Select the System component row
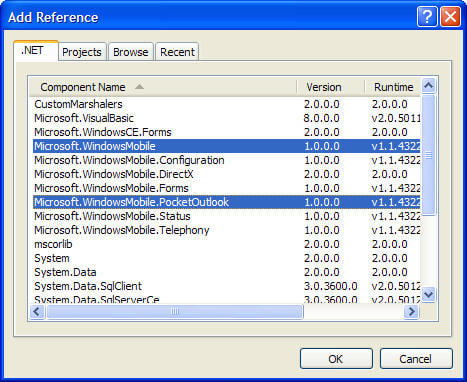The image size is (467, 382). click(x=226, y=258)
